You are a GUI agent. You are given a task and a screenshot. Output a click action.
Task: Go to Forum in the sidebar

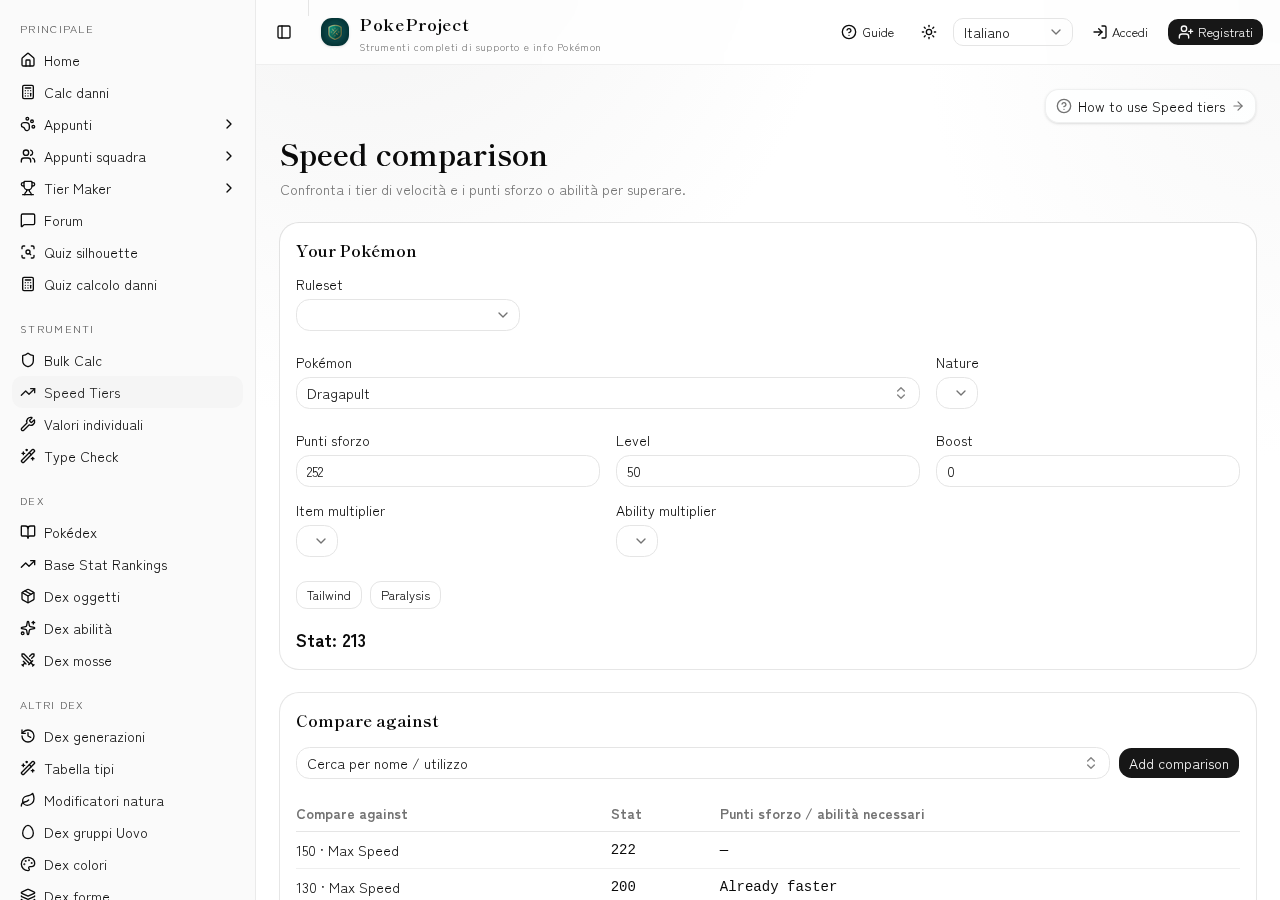[x=128, y=221]
